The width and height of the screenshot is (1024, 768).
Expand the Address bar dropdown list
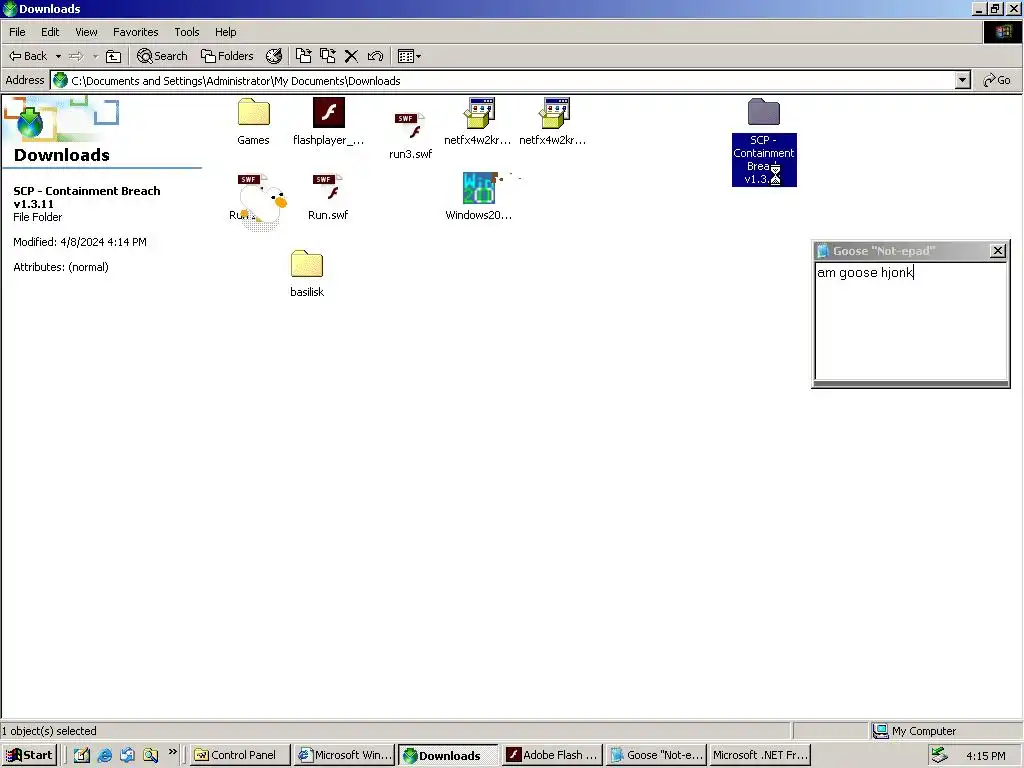[962, 80]
